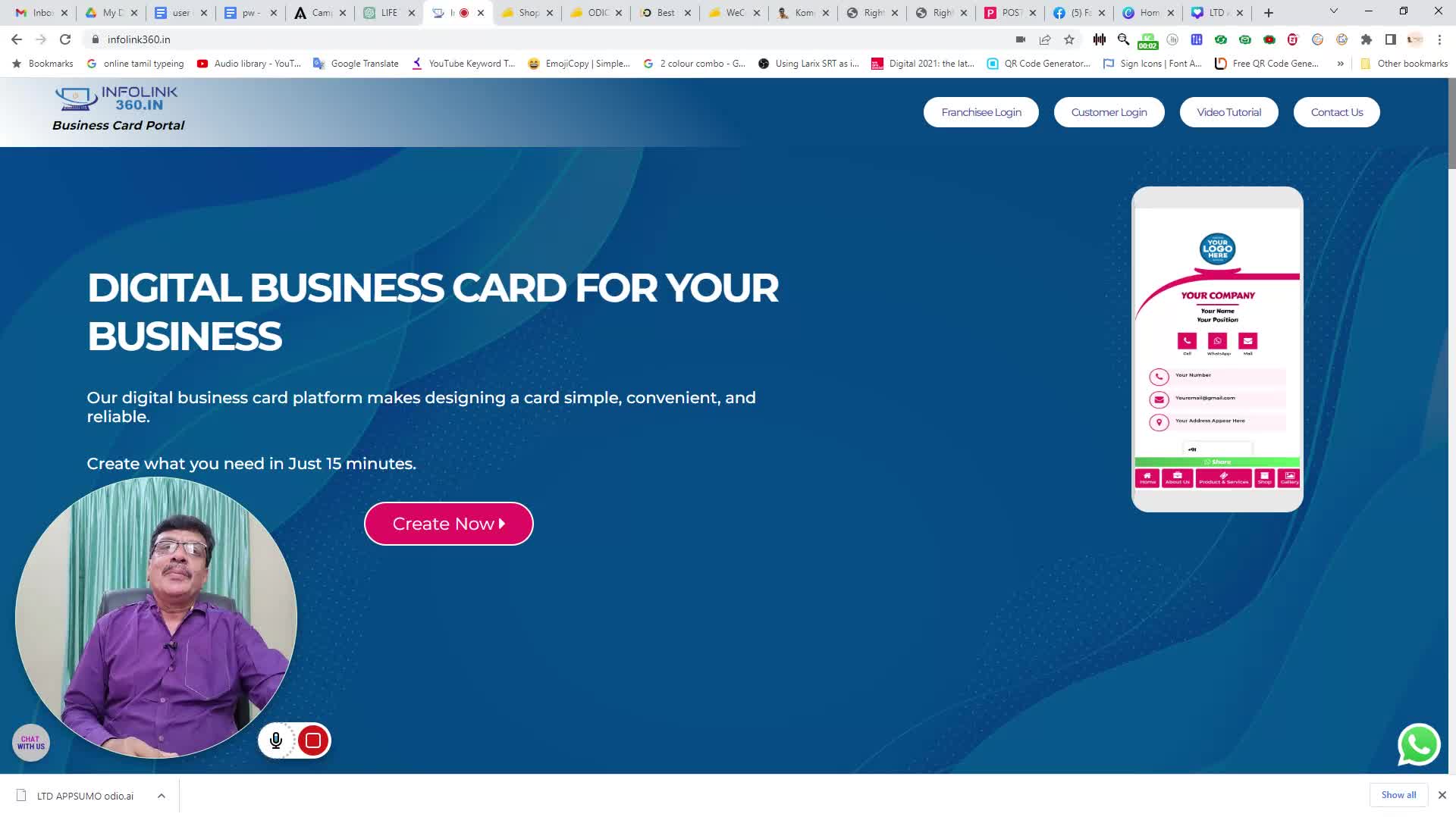Image resolution: width=1456 pixels, height=817 pixels.
Task: Reload the infolink360.in page
Action: pos(65,39)
